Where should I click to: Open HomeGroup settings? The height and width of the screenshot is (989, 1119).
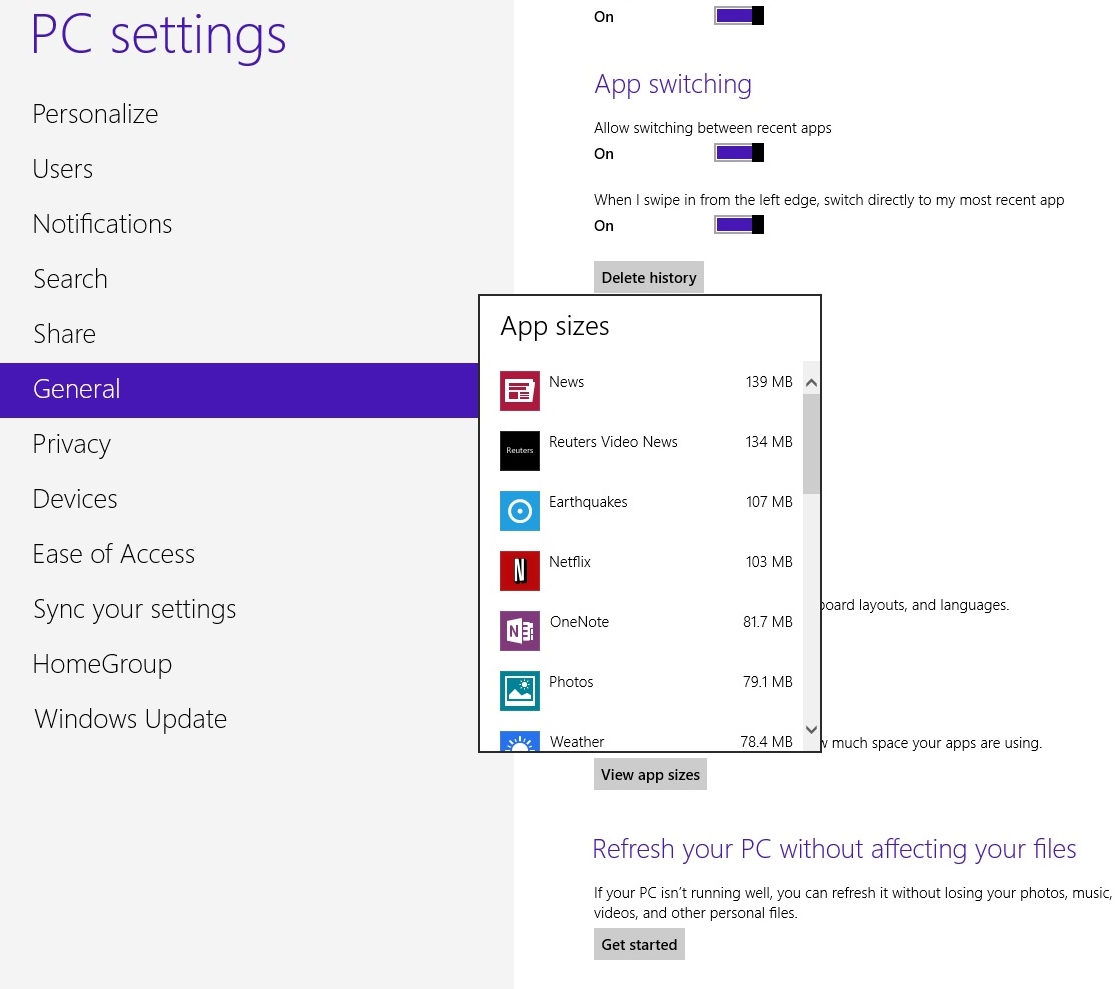(x=102, y=663)
